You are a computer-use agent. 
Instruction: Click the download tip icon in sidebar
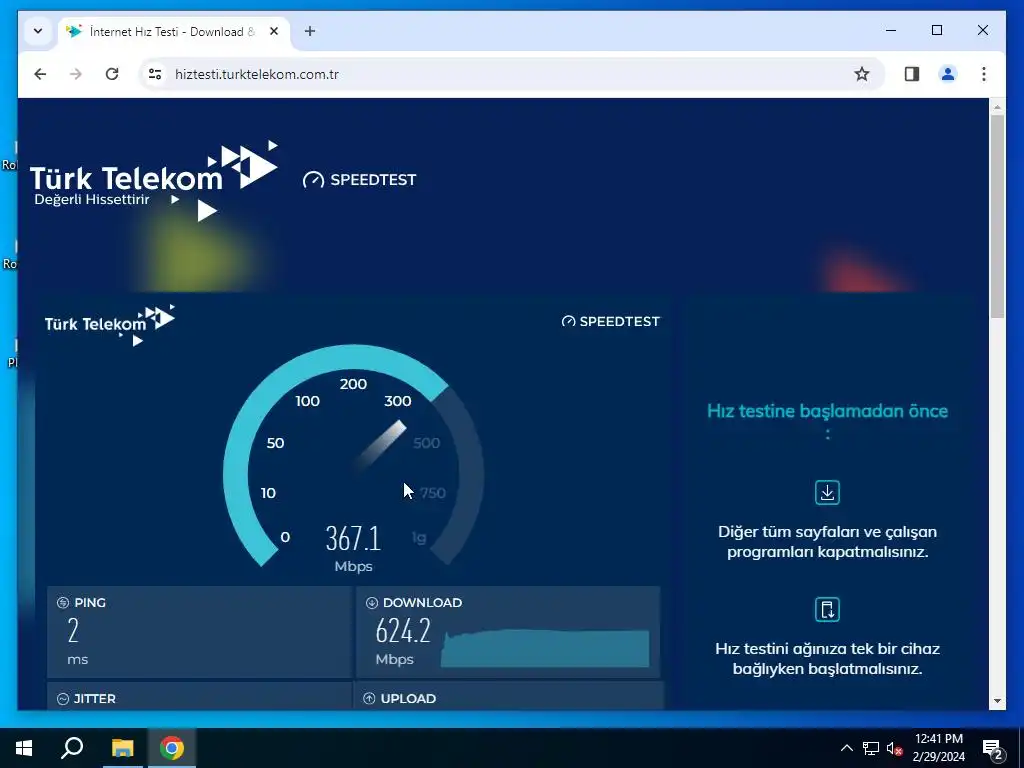point(827,492)
